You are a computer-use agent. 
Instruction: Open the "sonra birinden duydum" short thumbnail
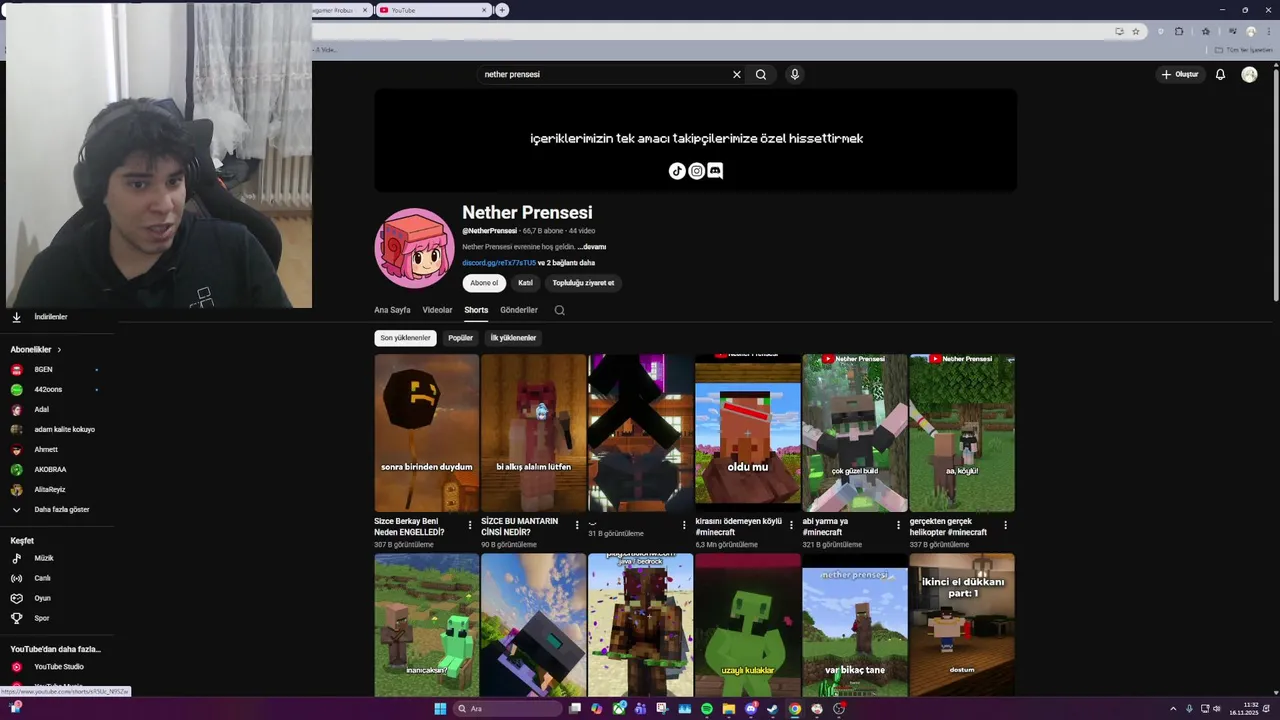pyautogui.click(x=427, y=433)
